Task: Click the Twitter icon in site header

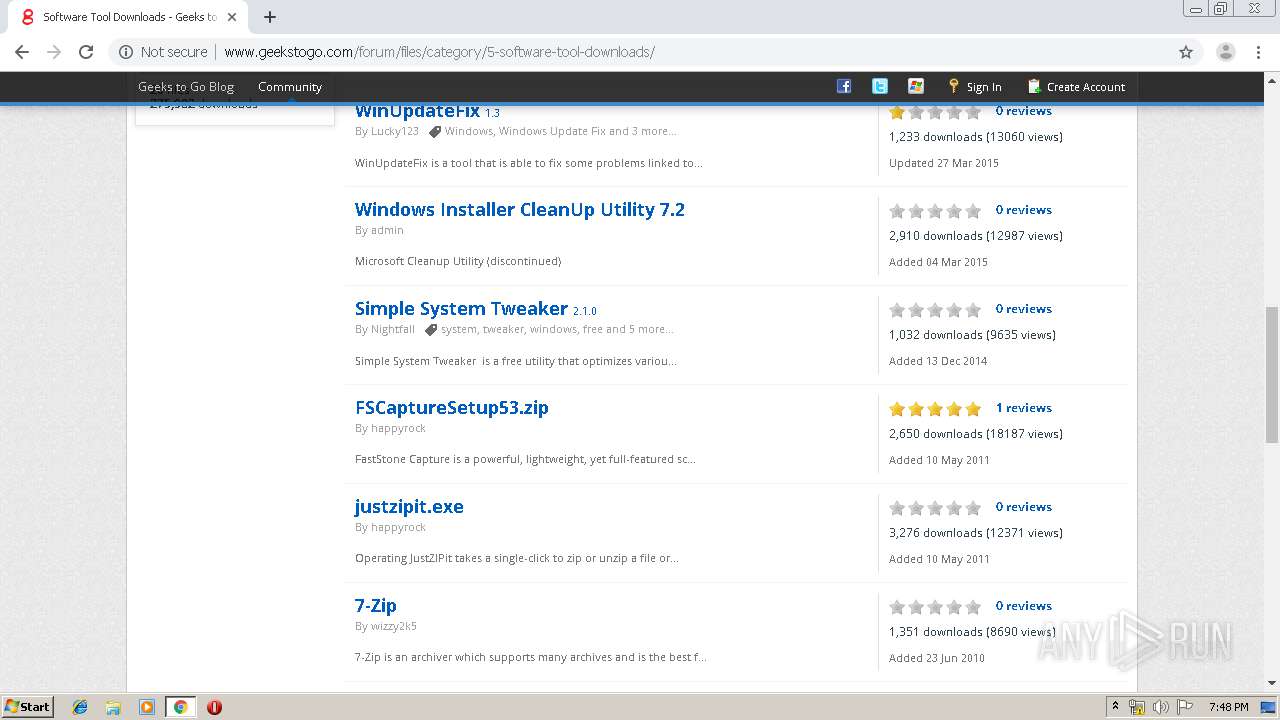Action: pyautogui.click(x=880, y=86)
